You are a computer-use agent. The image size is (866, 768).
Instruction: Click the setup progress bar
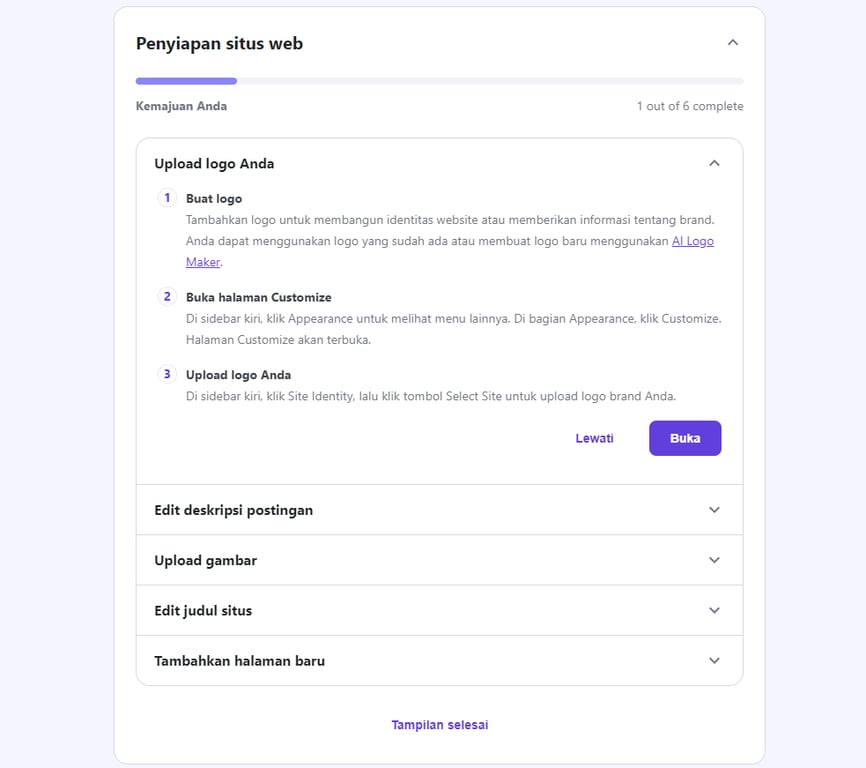[439, 81]
